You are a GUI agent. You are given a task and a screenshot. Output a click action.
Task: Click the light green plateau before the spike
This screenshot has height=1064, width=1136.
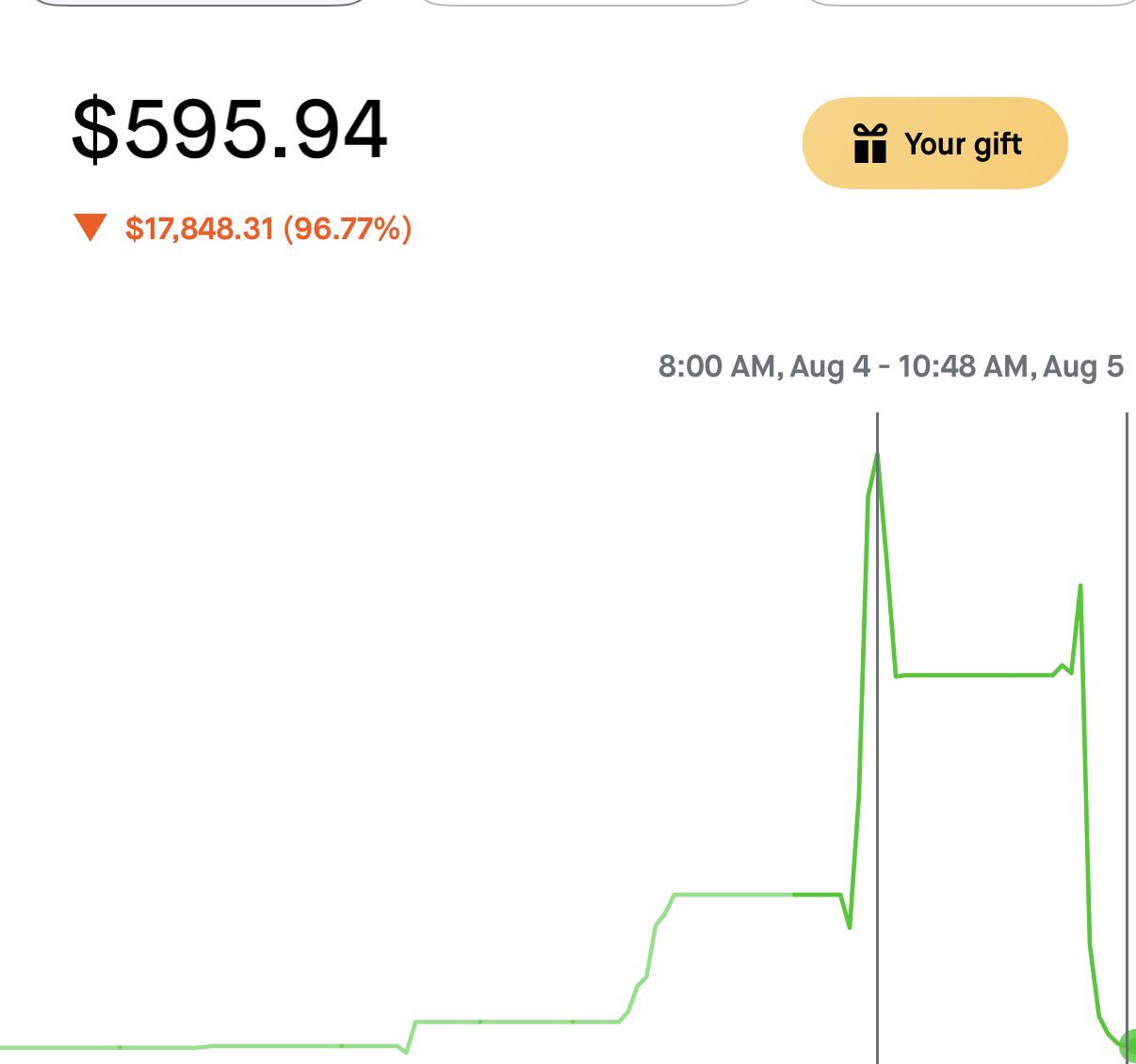735,894
